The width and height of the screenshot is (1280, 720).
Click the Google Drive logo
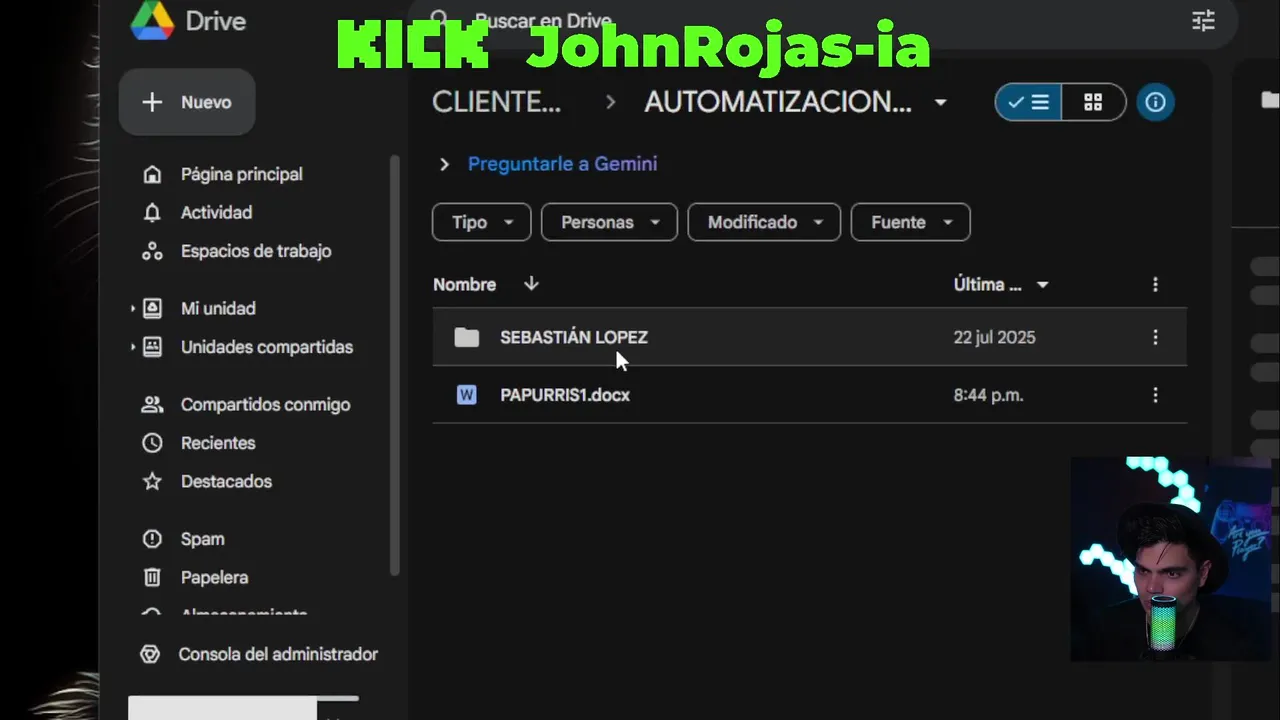pos(152,20)
